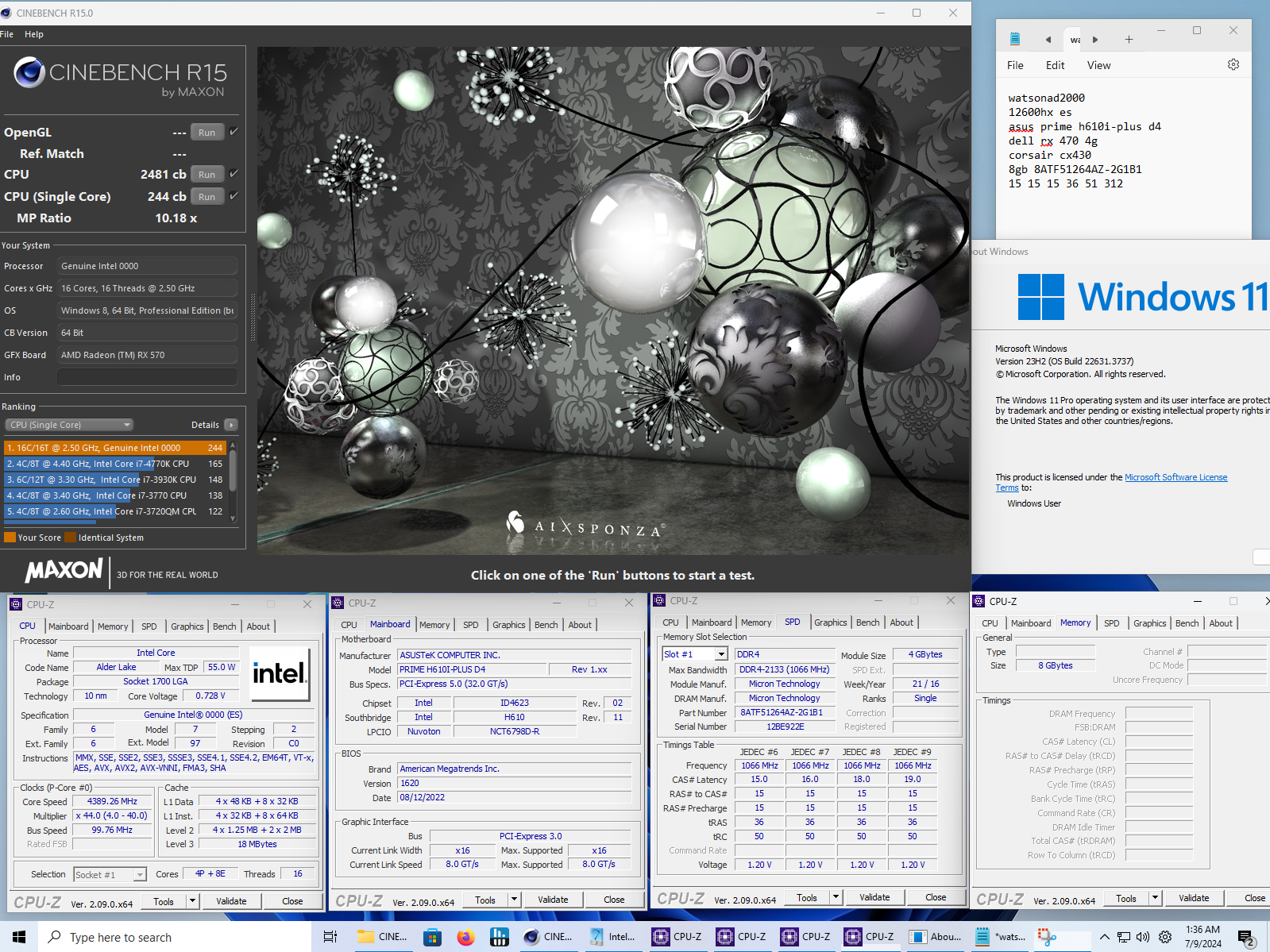Click Notepad line '15 15 15 36 51 312'

1066,183
